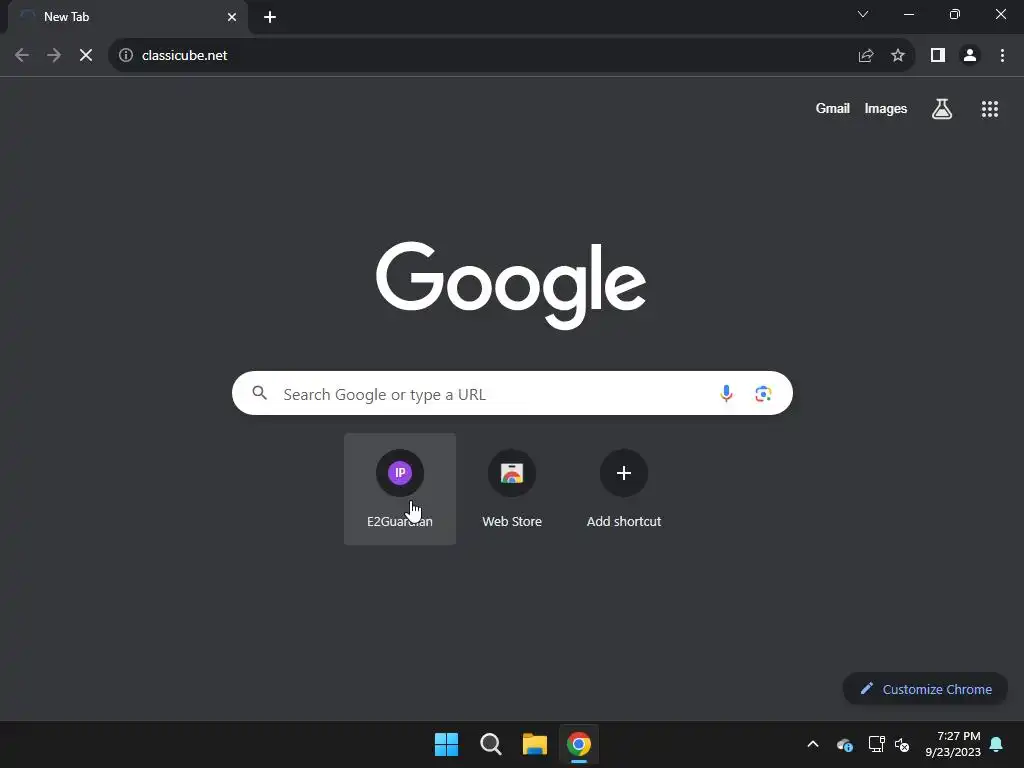1024x768 pixels.
Task: Open the Web Store shortcut
Action: [512, 488]
